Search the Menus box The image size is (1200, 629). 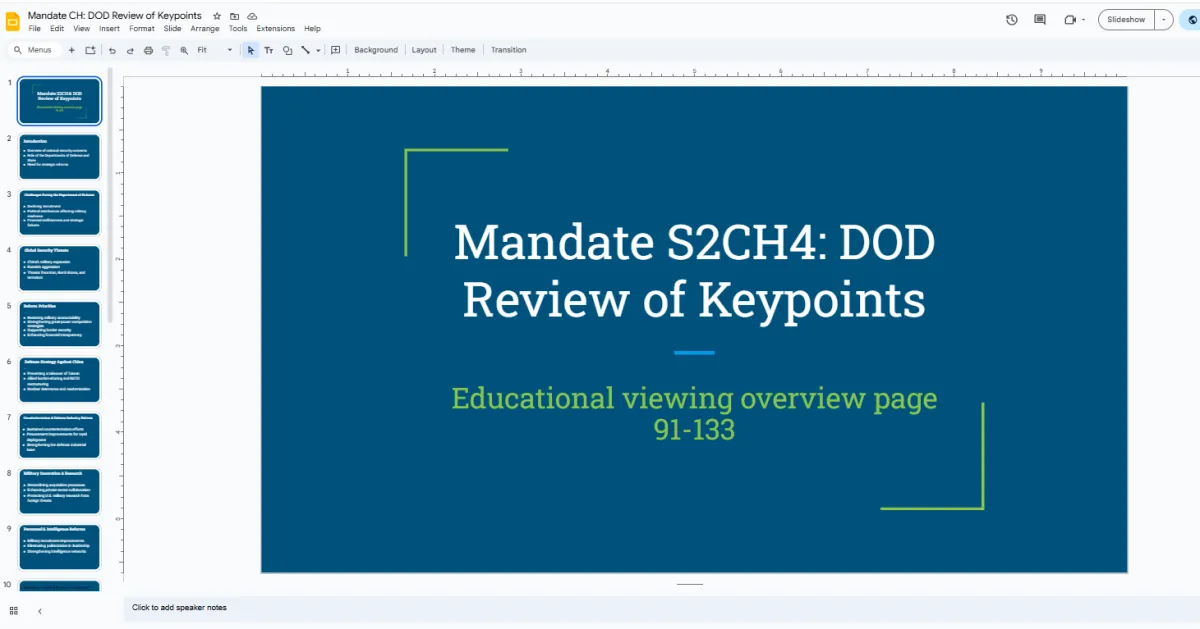36,50
